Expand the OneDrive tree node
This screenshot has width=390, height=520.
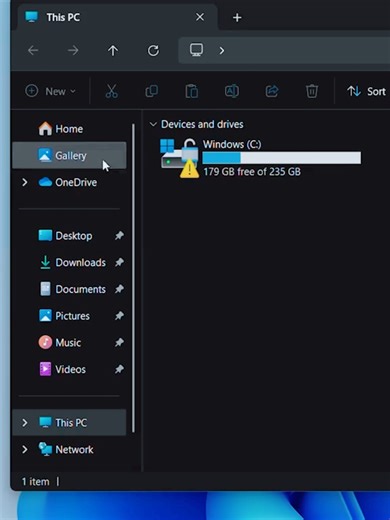coord(24,182)
